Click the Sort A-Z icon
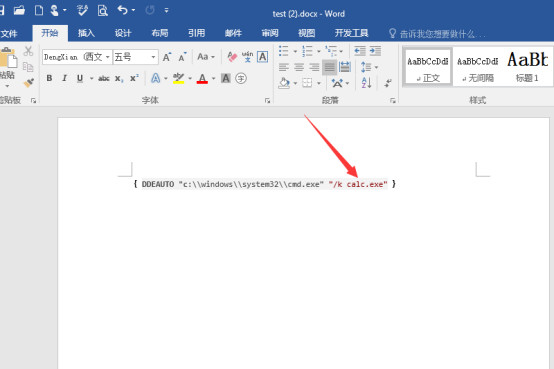Image resolution: width=554 pixels, height=369 pixels. coord(366,83)
